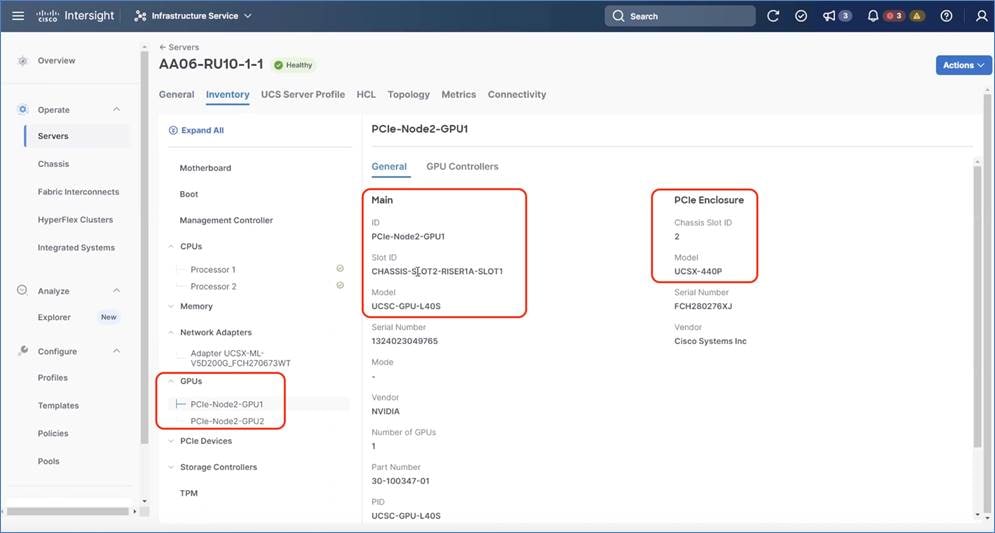Image resolution: width=995 pixels, height=533 pixels.
Task: Open Profiles under Configure
Action: (x=52, y=378)
